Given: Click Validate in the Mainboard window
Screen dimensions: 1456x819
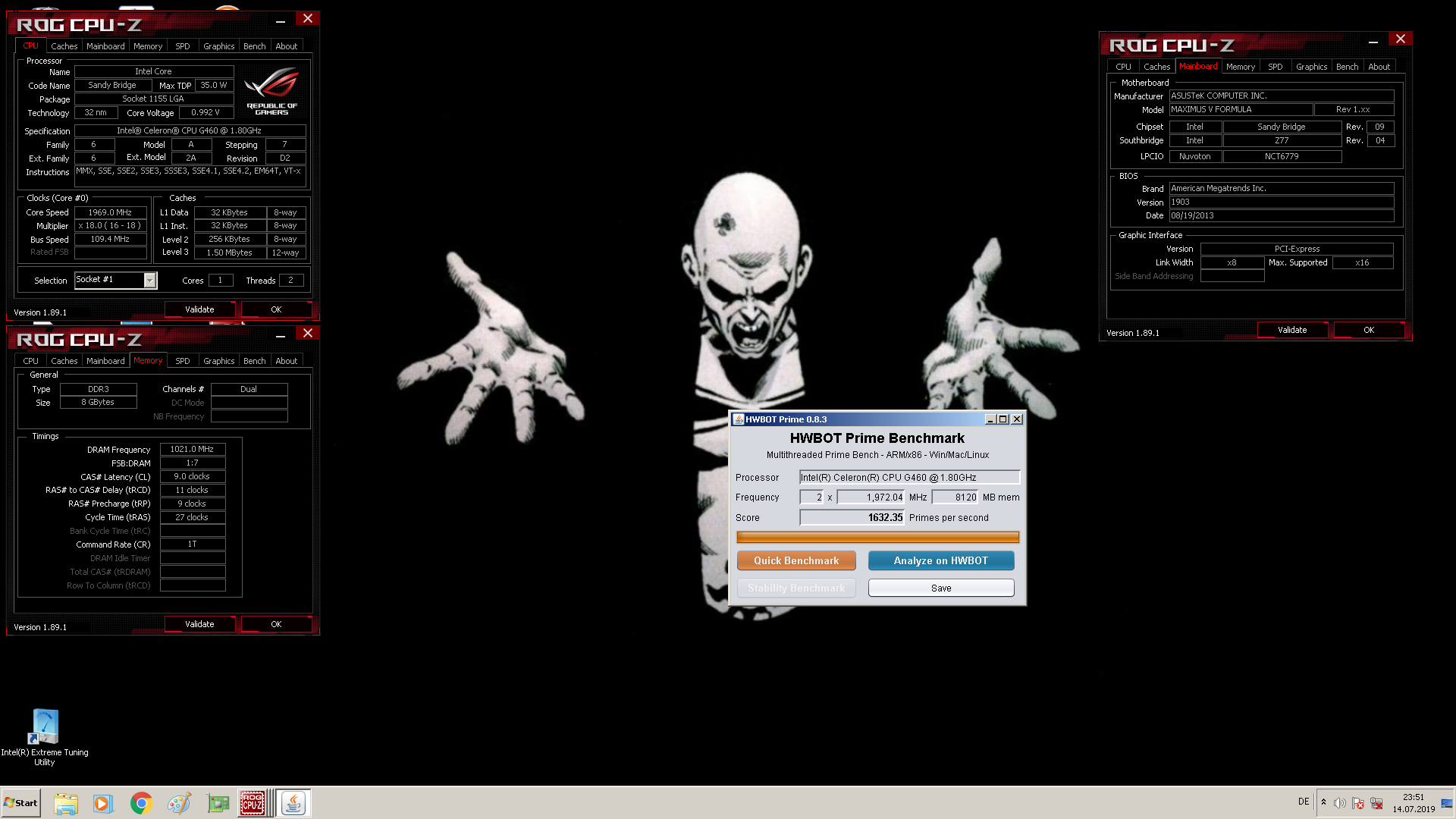Looking at the screenshot, I should 1292,330.
